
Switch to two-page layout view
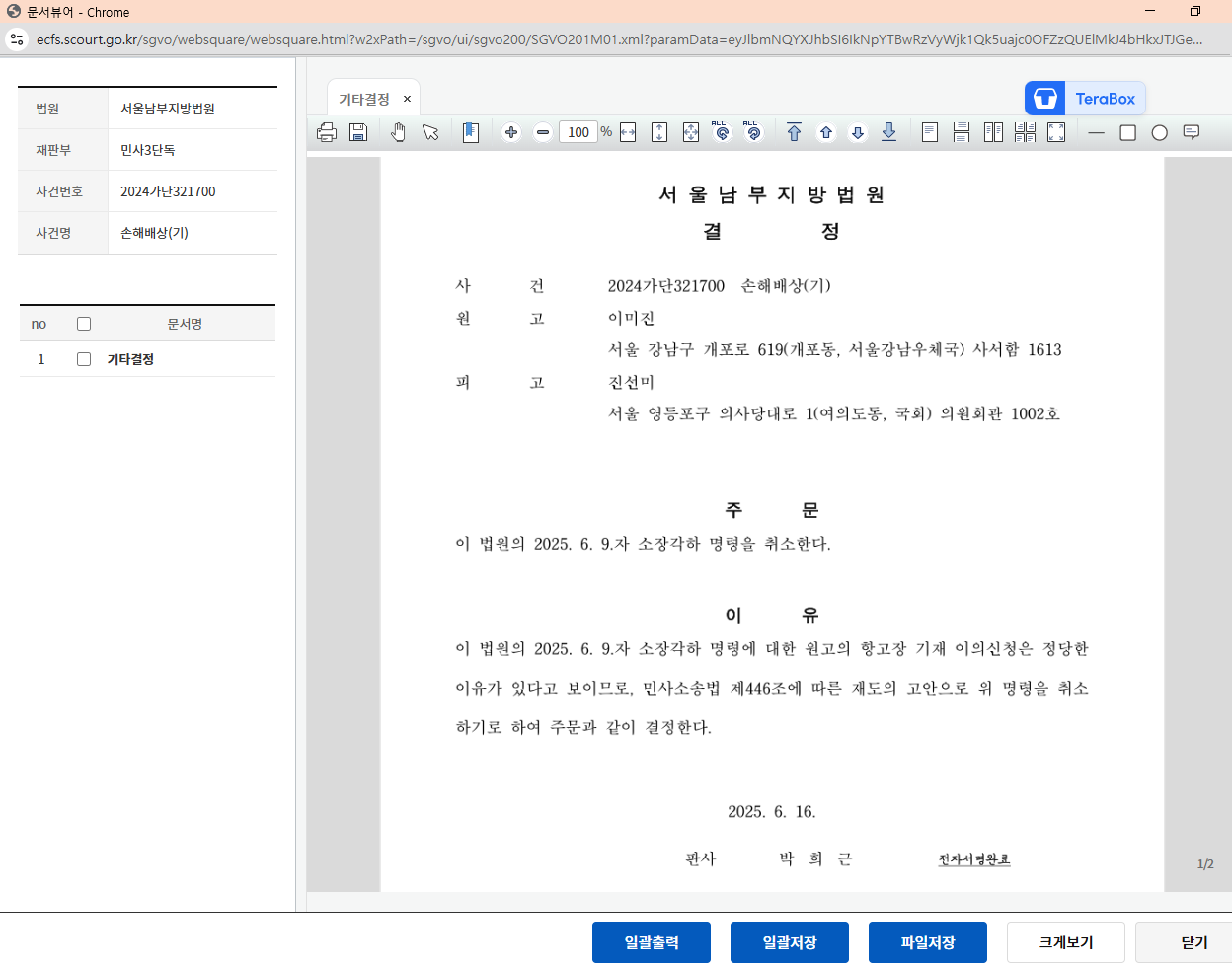992,131
